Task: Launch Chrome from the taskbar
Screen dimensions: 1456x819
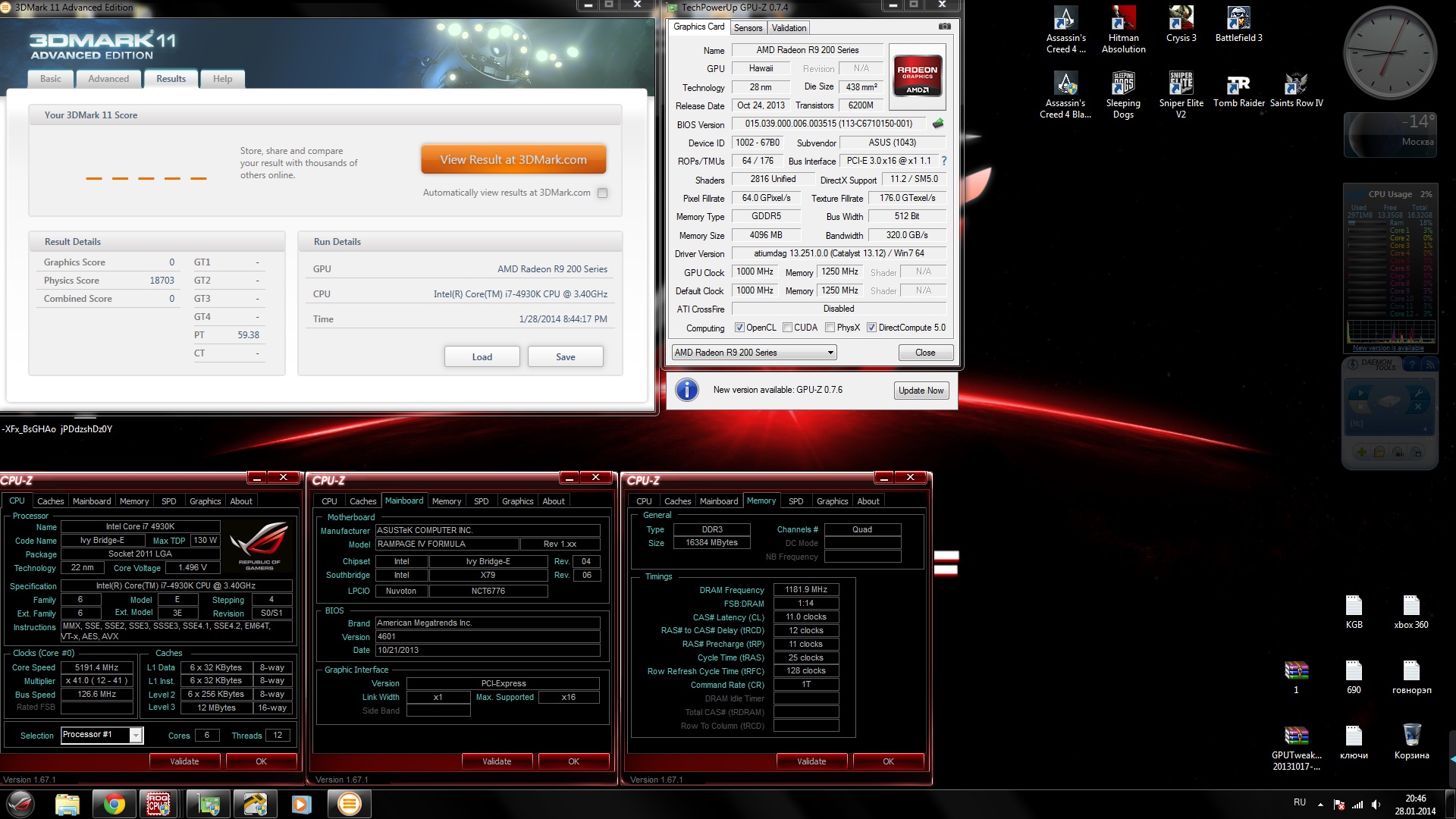Action: (x=115, y=804)
